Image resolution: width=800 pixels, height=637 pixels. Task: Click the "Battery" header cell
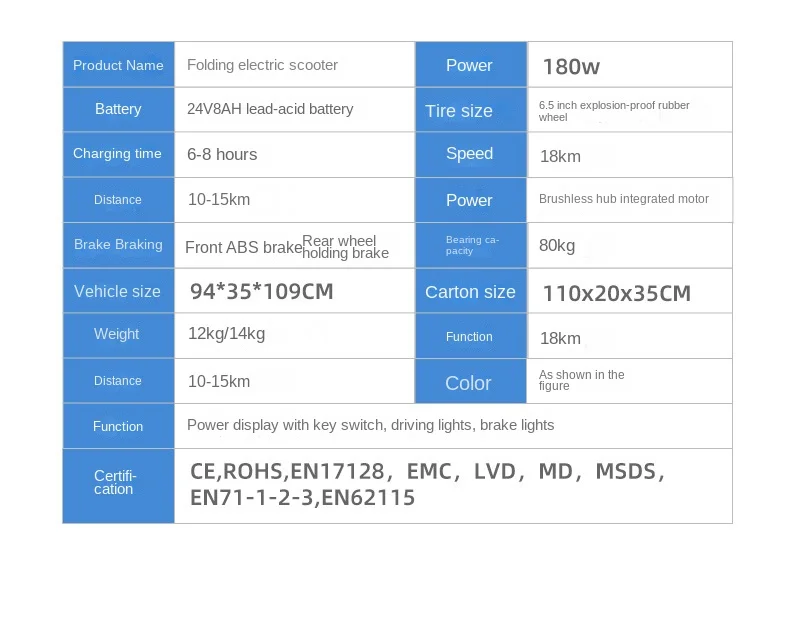click(118, 109)
